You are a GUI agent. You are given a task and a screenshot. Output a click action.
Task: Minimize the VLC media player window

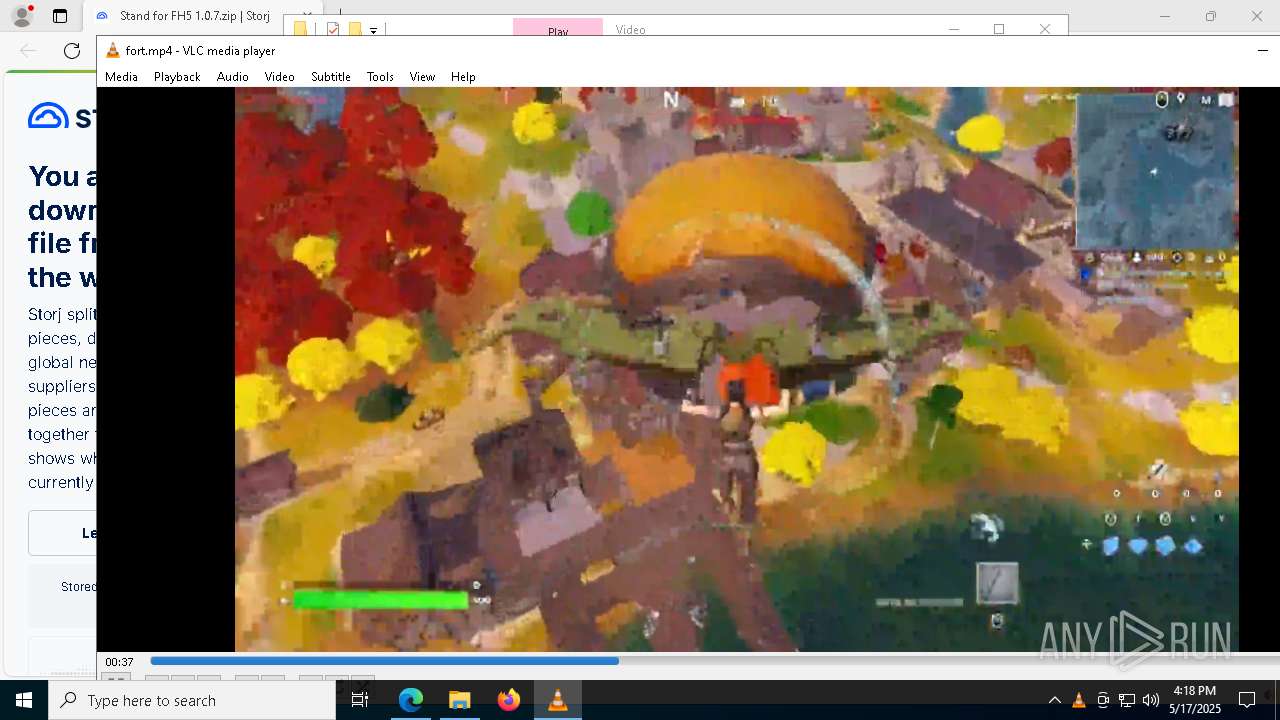coord(1262,51)
